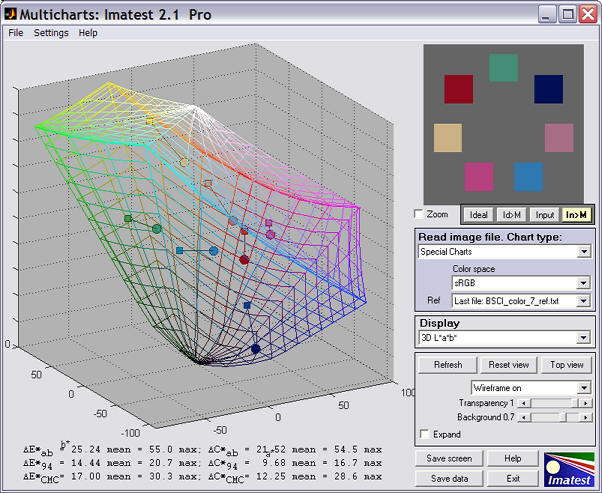The height and width of the screenshot is (493, 602).
Task: Click the dark navy circle marker in the plot
Action: click(256, 349)
